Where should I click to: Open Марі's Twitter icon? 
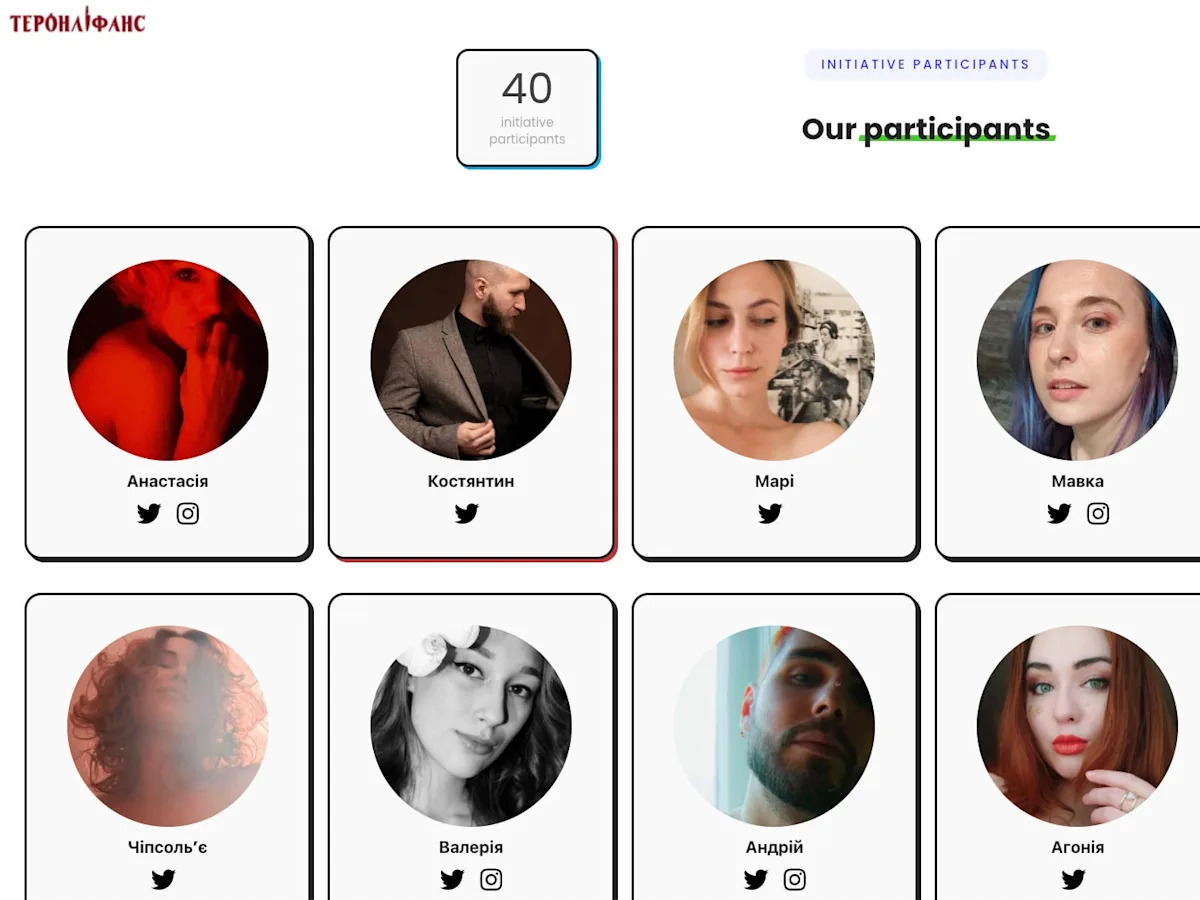pyautogui.click(x=770, y=514)
